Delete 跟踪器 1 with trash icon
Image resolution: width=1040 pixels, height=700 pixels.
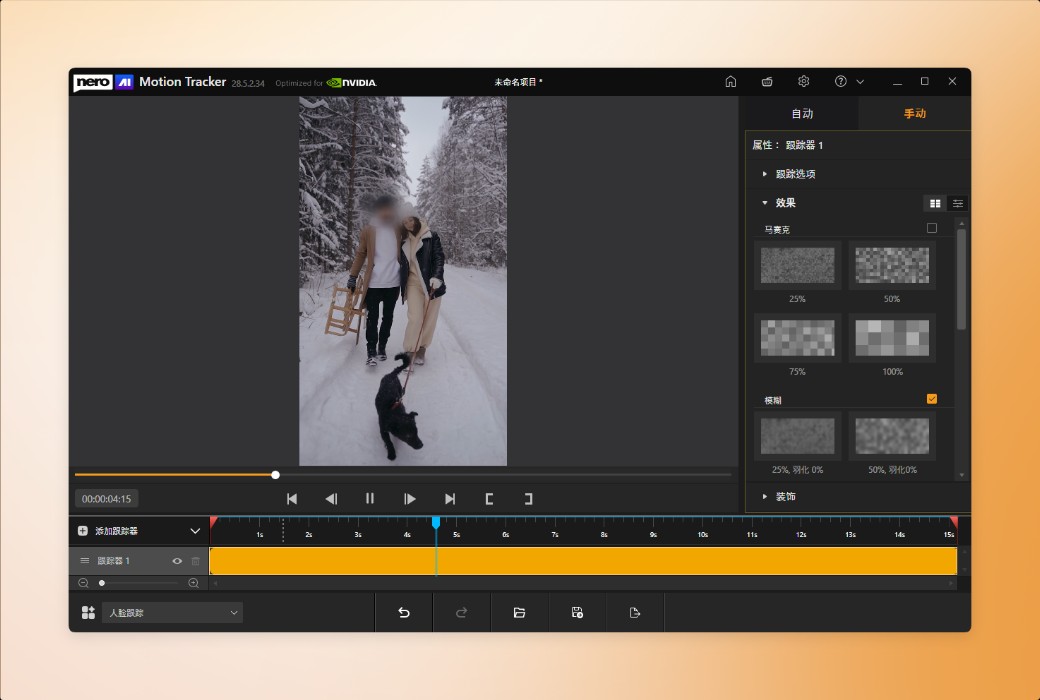(x=196, y=561)
